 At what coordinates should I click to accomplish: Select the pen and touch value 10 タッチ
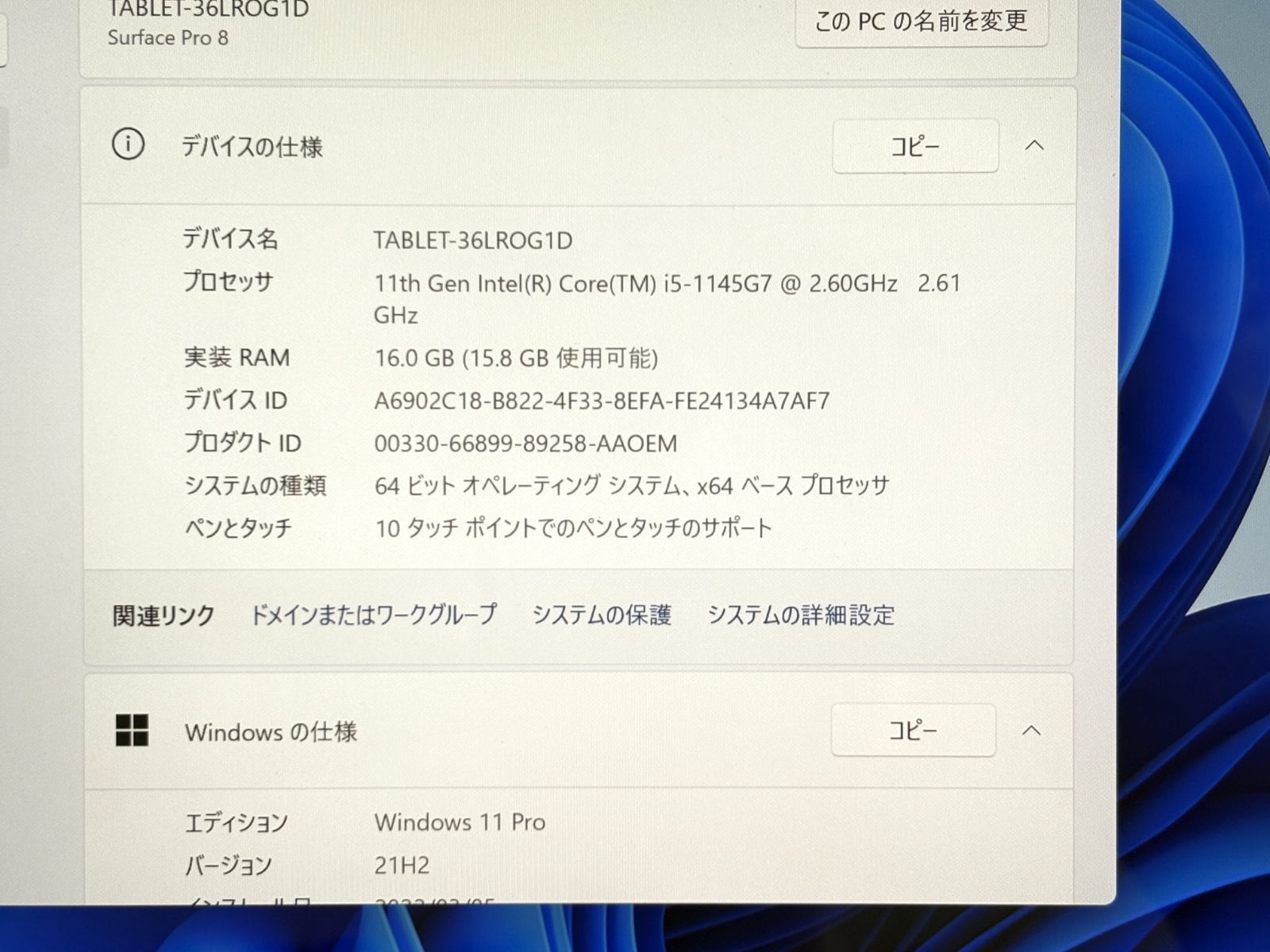pyautogui.click(x=573, y=528)
